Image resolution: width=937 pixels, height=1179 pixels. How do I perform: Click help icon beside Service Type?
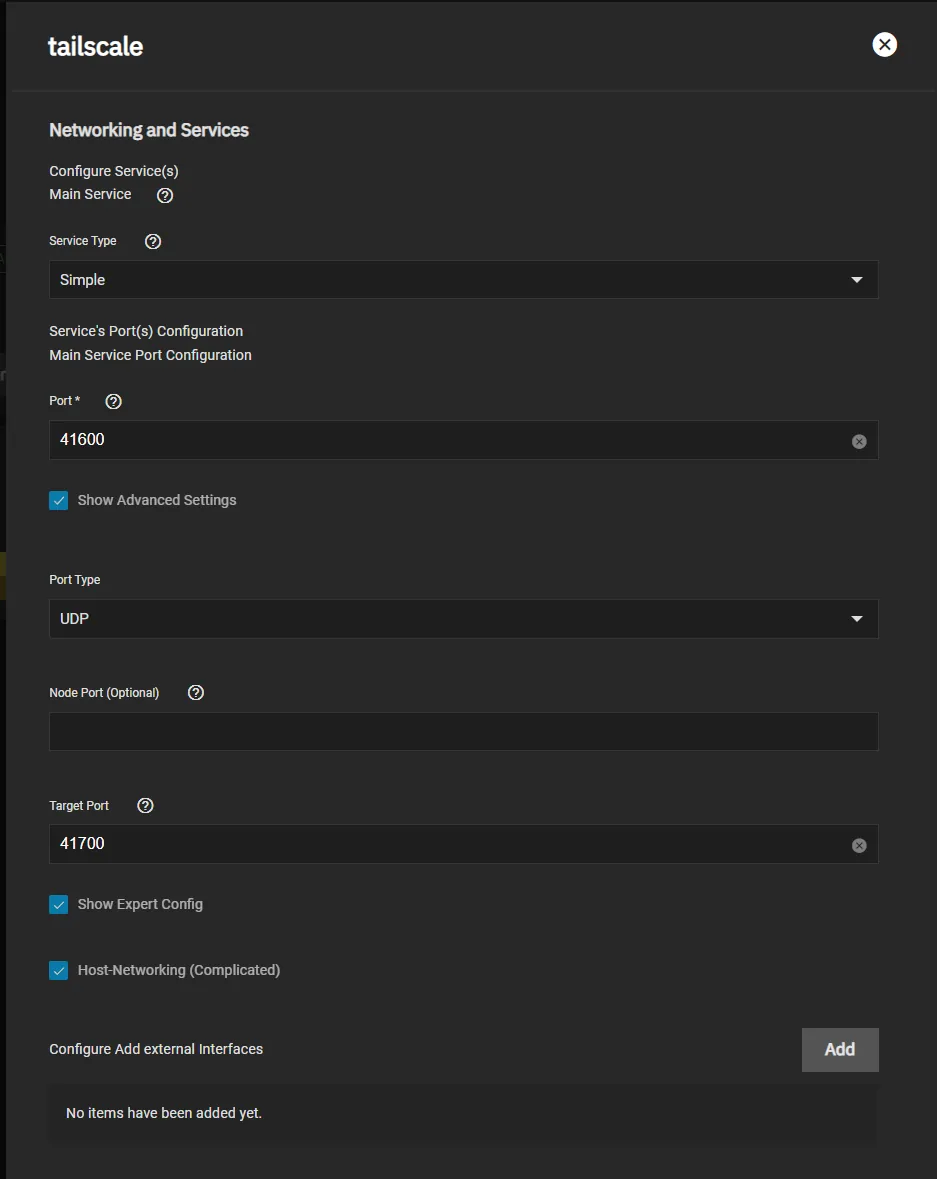[153, 241]
